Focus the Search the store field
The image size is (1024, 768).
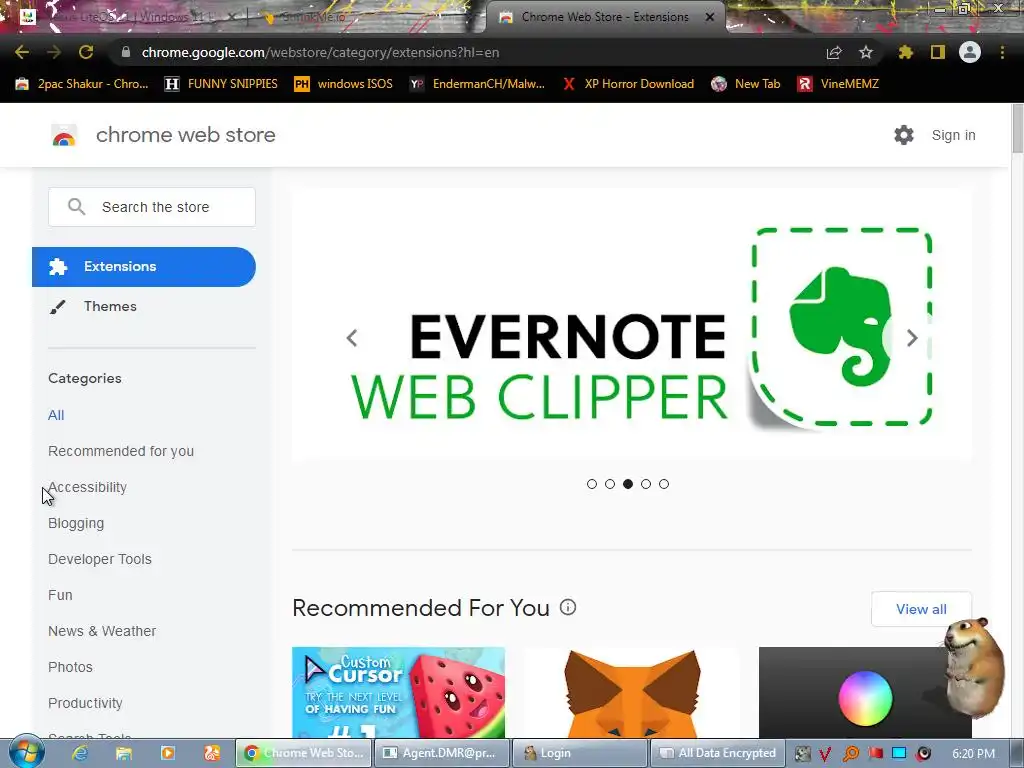coord(152,207)
